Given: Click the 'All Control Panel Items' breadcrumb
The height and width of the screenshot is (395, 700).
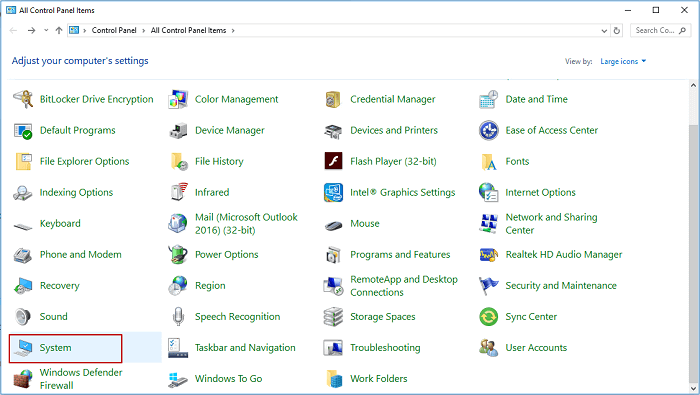Looking at the screenshot, I should coord(188,30).
